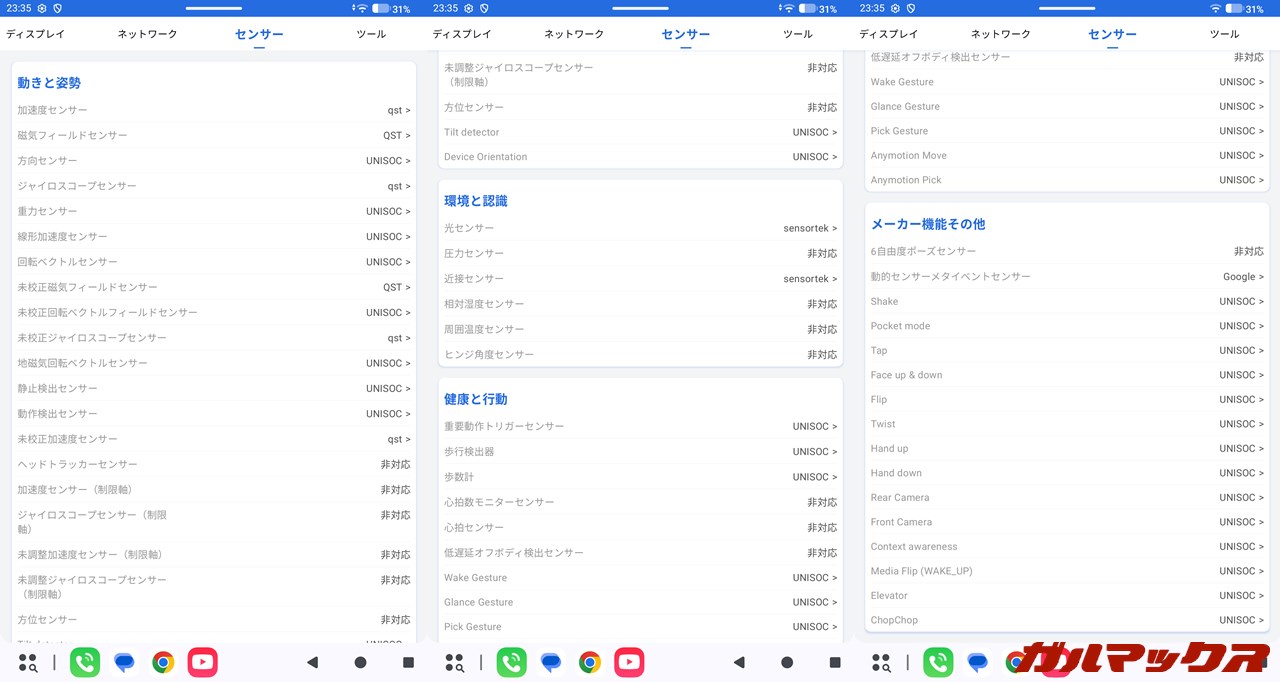Tap the battery icon in middle screen status bar
The image size is (1280, 682).
point(806,8)
